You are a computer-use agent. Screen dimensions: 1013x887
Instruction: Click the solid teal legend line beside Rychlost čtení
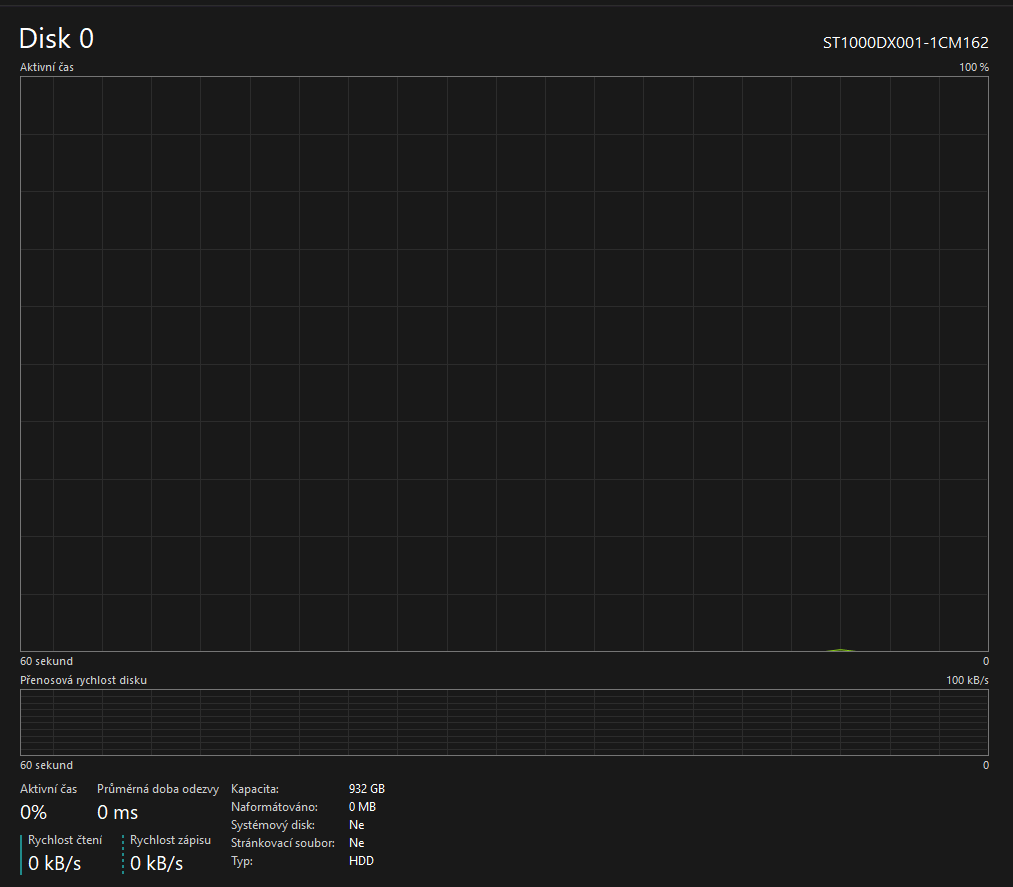[21, 854]
